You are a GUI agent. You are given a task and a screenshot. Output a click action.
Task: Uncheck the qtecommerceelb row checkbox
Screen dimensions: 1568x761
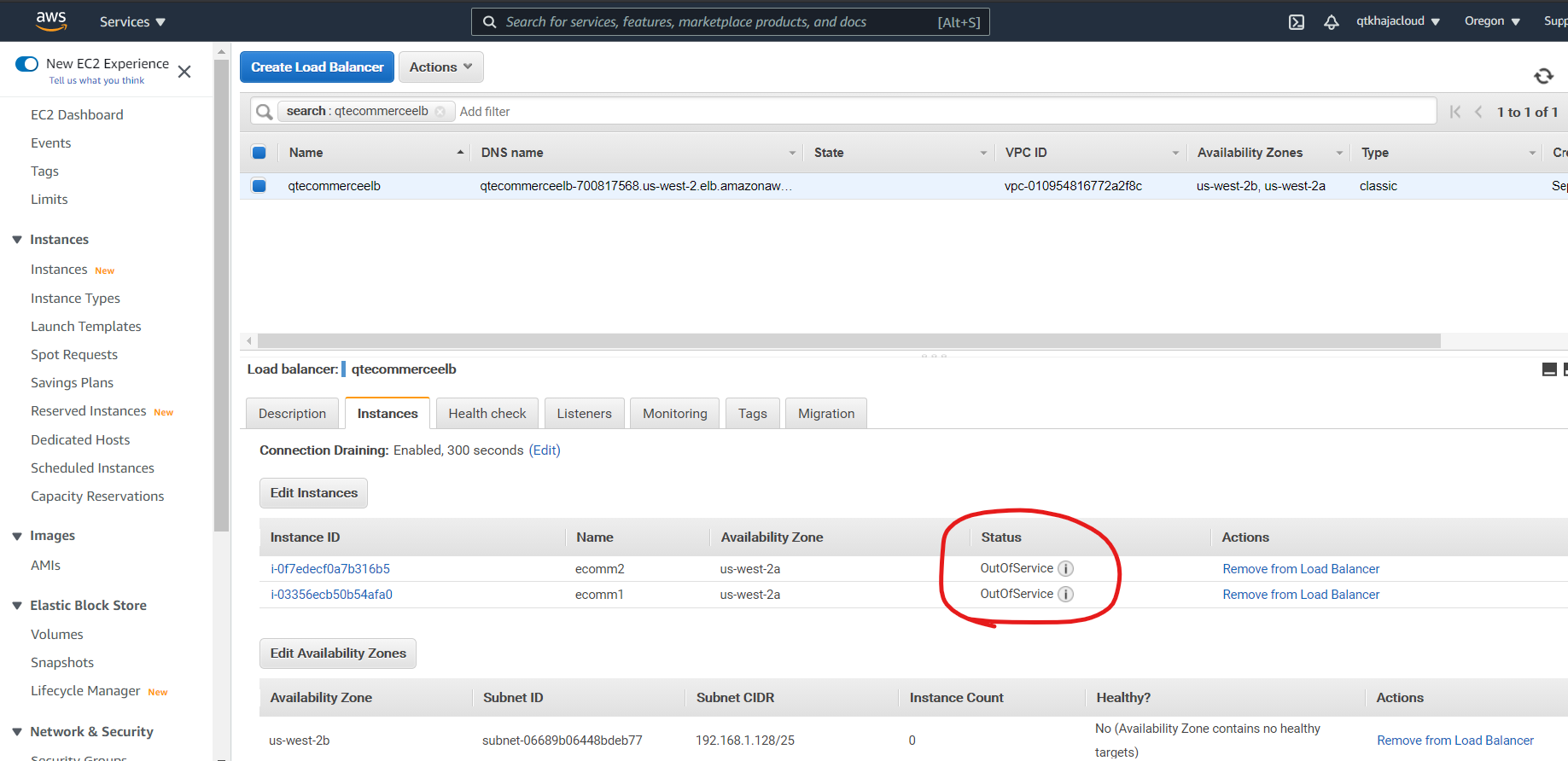click(259, 186)
